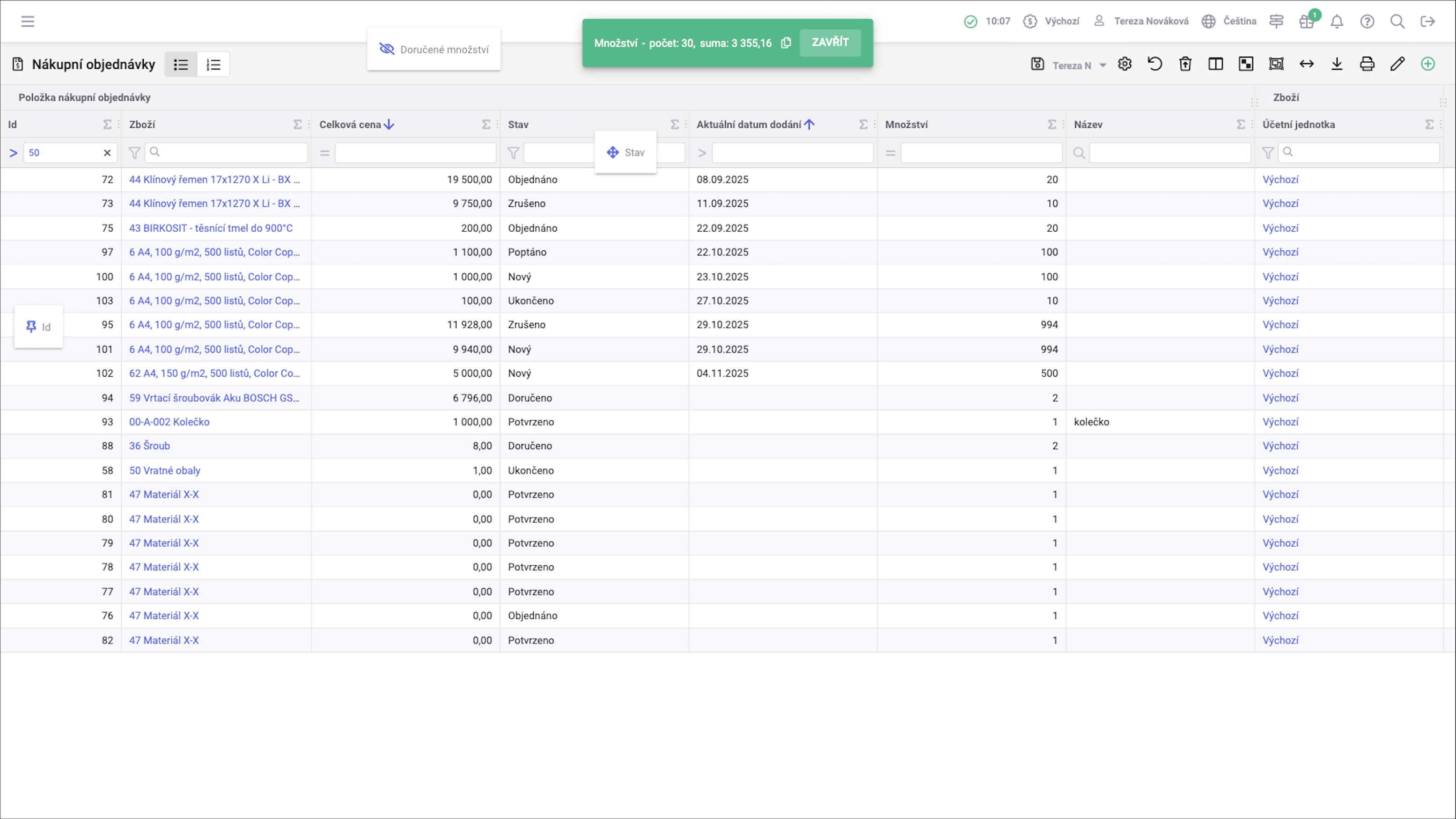Click the Množství column header
The width and height of the screenshot is (1456, 819).
pos(906,125)
